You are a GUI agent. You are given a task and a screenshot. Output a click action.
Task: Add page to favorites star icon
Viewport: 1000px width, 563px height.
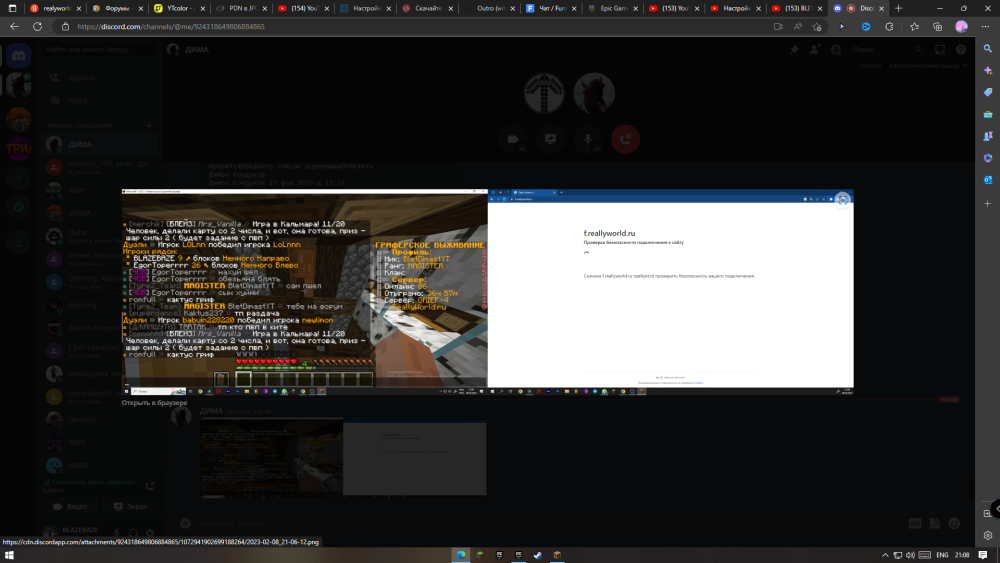[817, 27]
